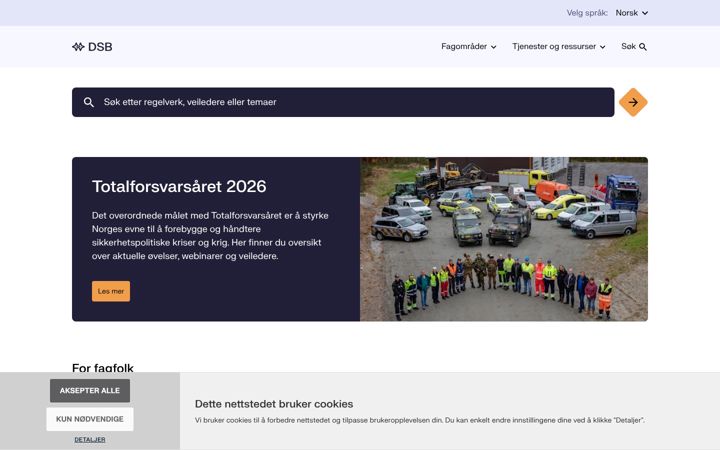720x450 pixels.
Task: Click the Velg språk label
Action: point(587,13)
